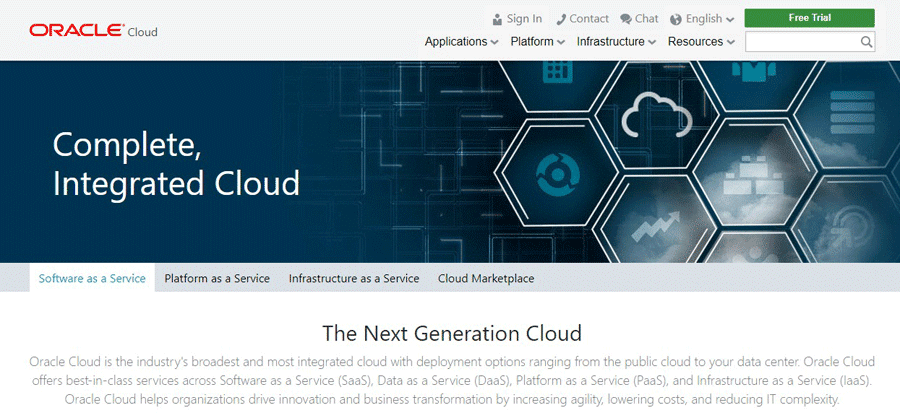Viewport: 900px width, 413px height.
Task: Open the Platform navigation menu
Action: point(538,41)
